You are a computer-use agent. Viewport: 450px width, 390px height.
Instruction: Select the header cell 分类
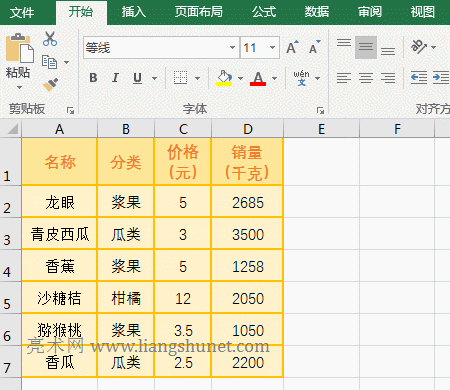pos(126,161)
